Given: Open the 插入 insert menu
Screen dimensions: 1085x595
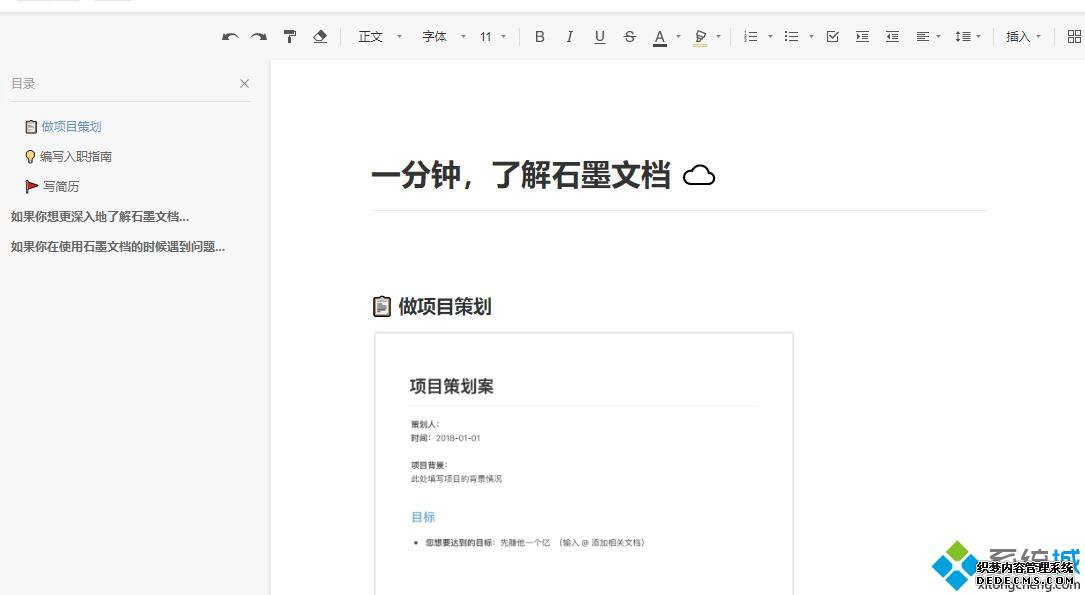Looking at the screenshot, I should click(1023, 37).
